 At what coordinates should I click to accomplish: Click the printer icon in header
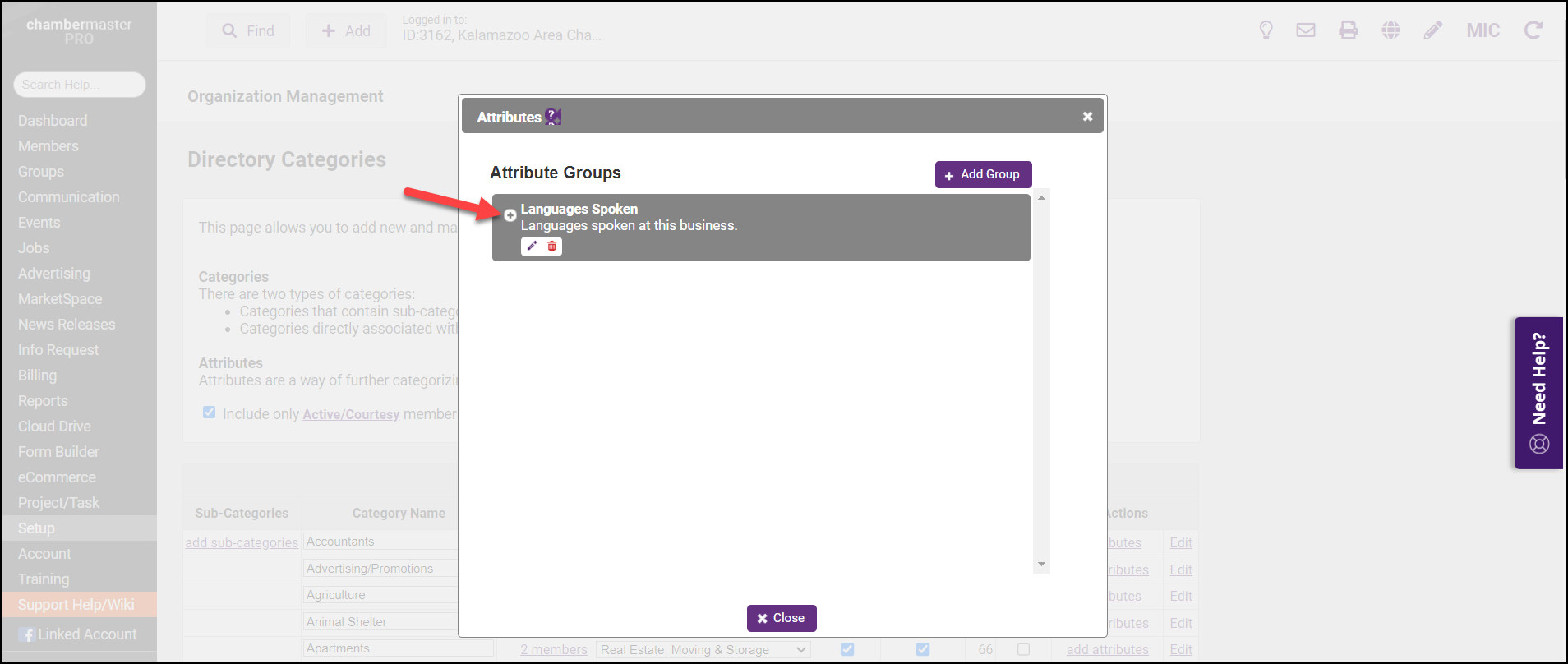tap(1349, 31)
